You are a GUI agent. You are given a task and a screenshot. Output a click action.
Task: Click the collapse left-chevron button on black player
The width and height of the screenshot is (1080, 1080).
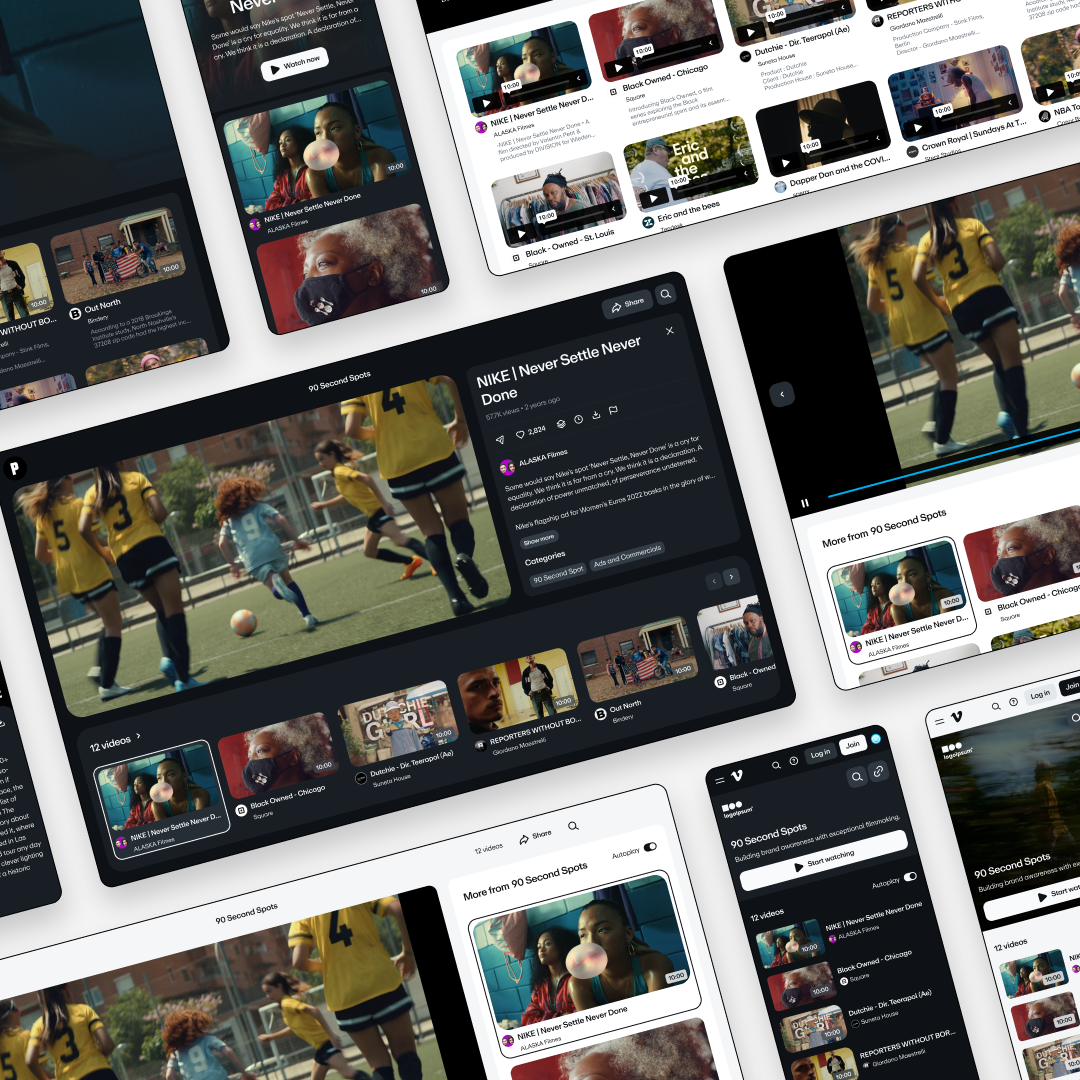782,394
